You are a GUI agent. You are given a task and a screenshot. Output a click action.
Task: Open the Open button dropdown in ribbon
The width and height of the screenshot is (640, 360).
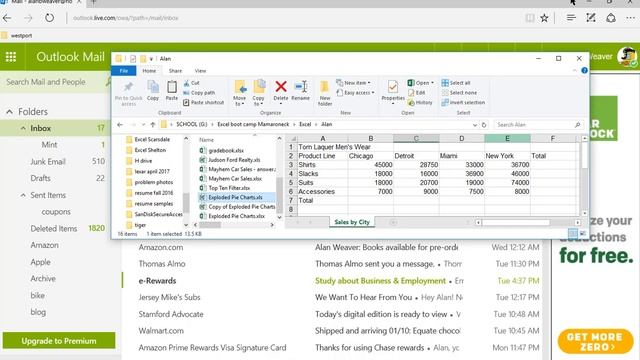(x=432, y=83)
